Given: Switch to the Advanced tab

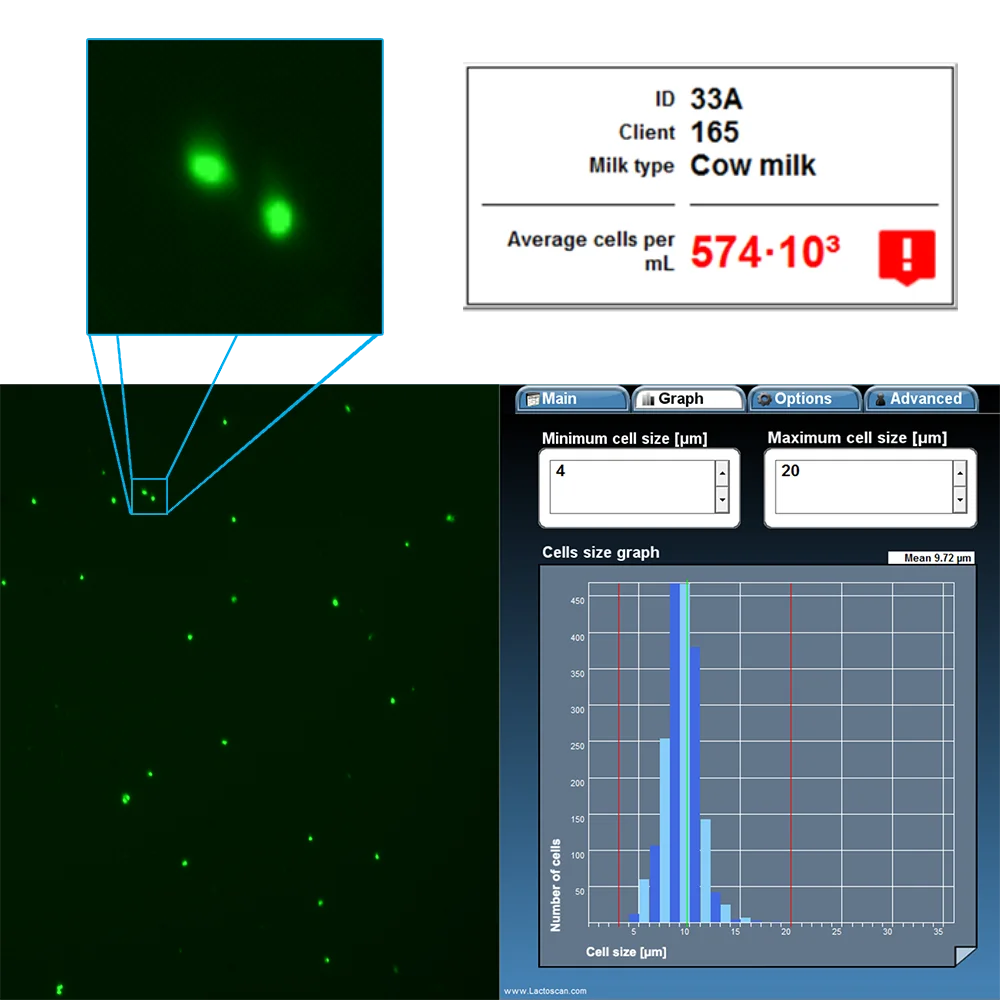Looking at the screenshot, I should [x=920, y=398].
